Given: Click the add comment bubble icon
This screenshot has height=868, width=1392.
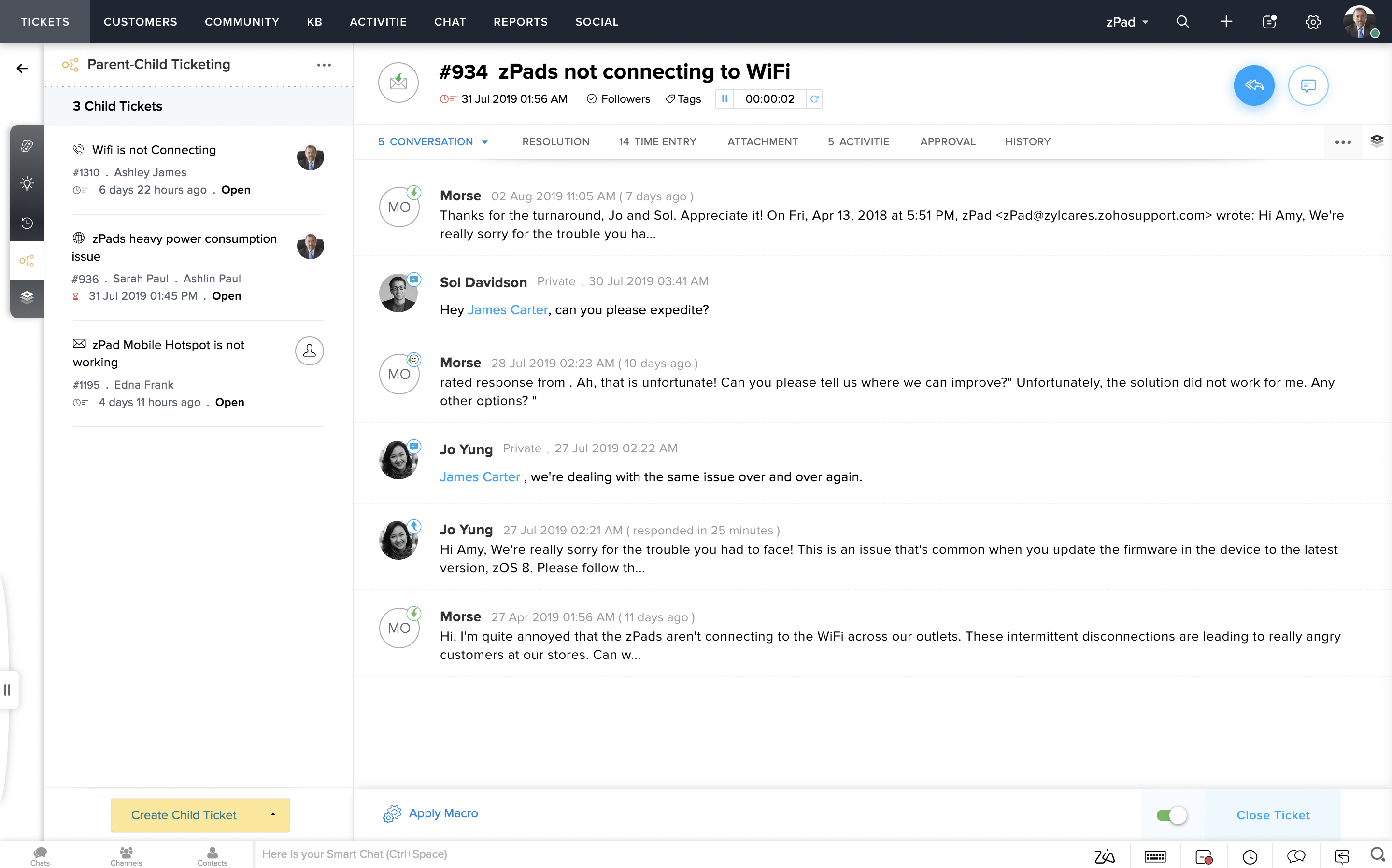Looking at the screenshot, I should click(x=1307, y=85).
